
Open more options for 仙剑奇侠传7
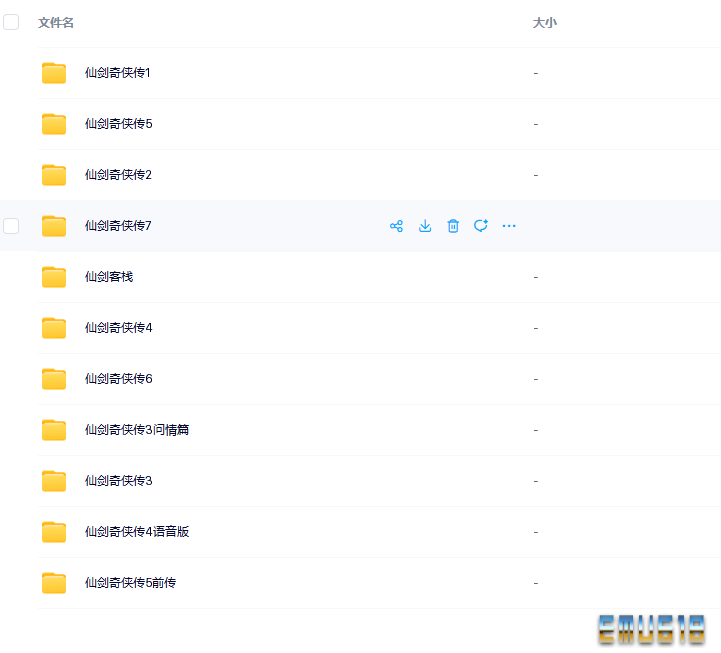coord(509,226)
